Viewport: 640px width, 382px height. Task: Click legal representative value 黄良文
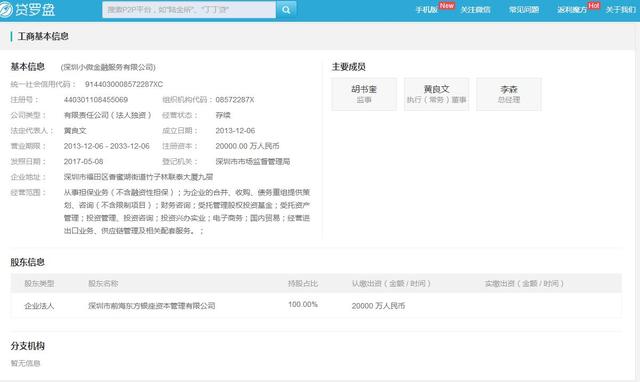coord(75,131)
